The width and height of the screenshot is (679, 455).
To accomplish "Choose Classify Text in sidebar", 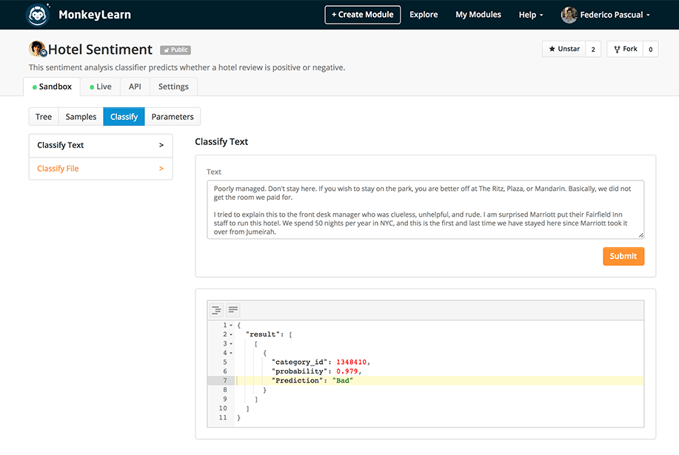I will [x=100, y=145].
